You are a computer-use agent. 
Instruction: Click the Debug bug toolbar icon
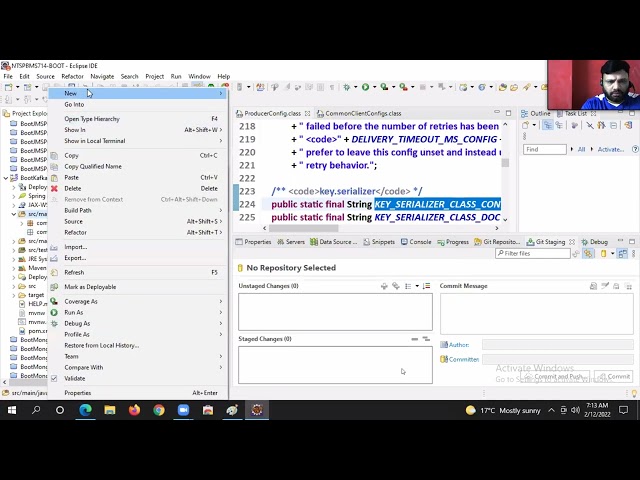click(347, 87)
